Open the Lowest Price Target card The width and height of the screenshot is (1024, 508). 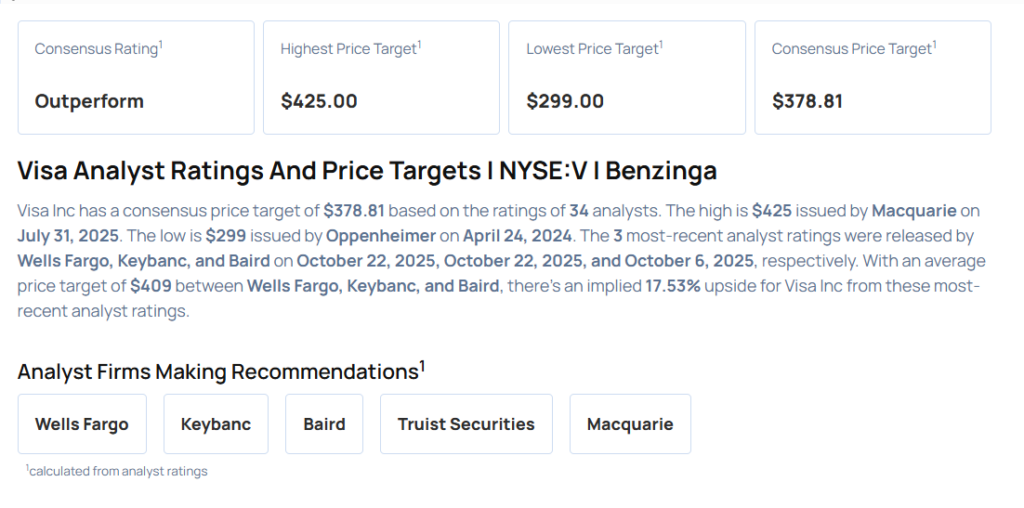tap(626, 77)
